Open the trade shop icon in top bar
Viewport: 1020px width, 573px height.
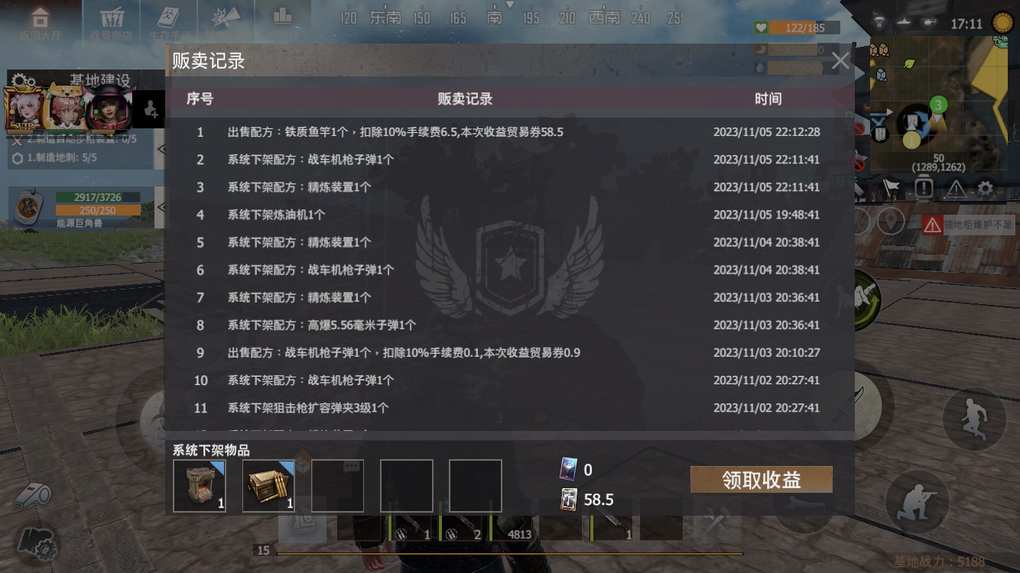(x=111, y=20)
